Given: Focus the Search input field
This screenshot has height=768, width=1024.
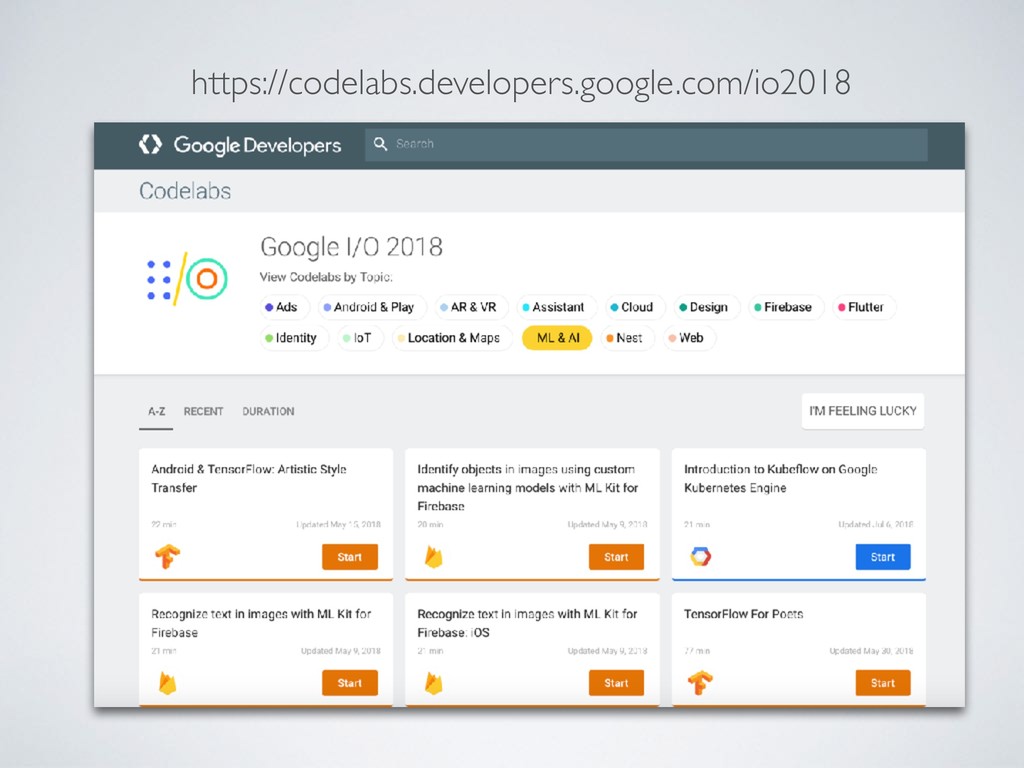Looking at the screenshot, I should 646,144.
